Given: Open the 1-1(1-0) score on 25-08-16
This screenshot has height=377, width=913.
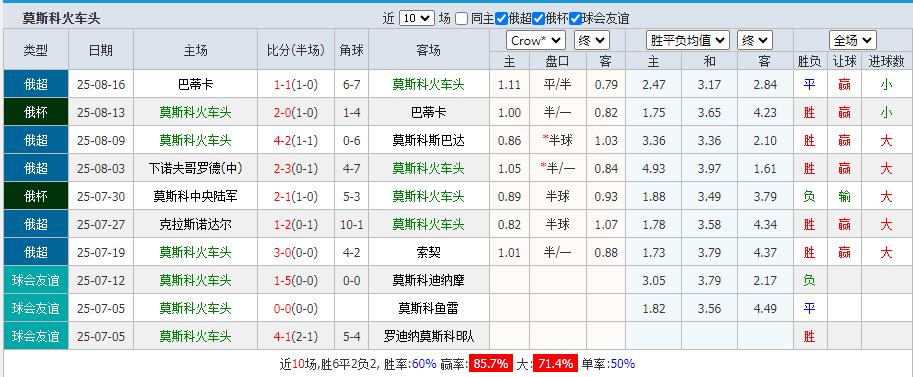Looking at the screenshot, I should pyautogui.click(x=296, y=84).
